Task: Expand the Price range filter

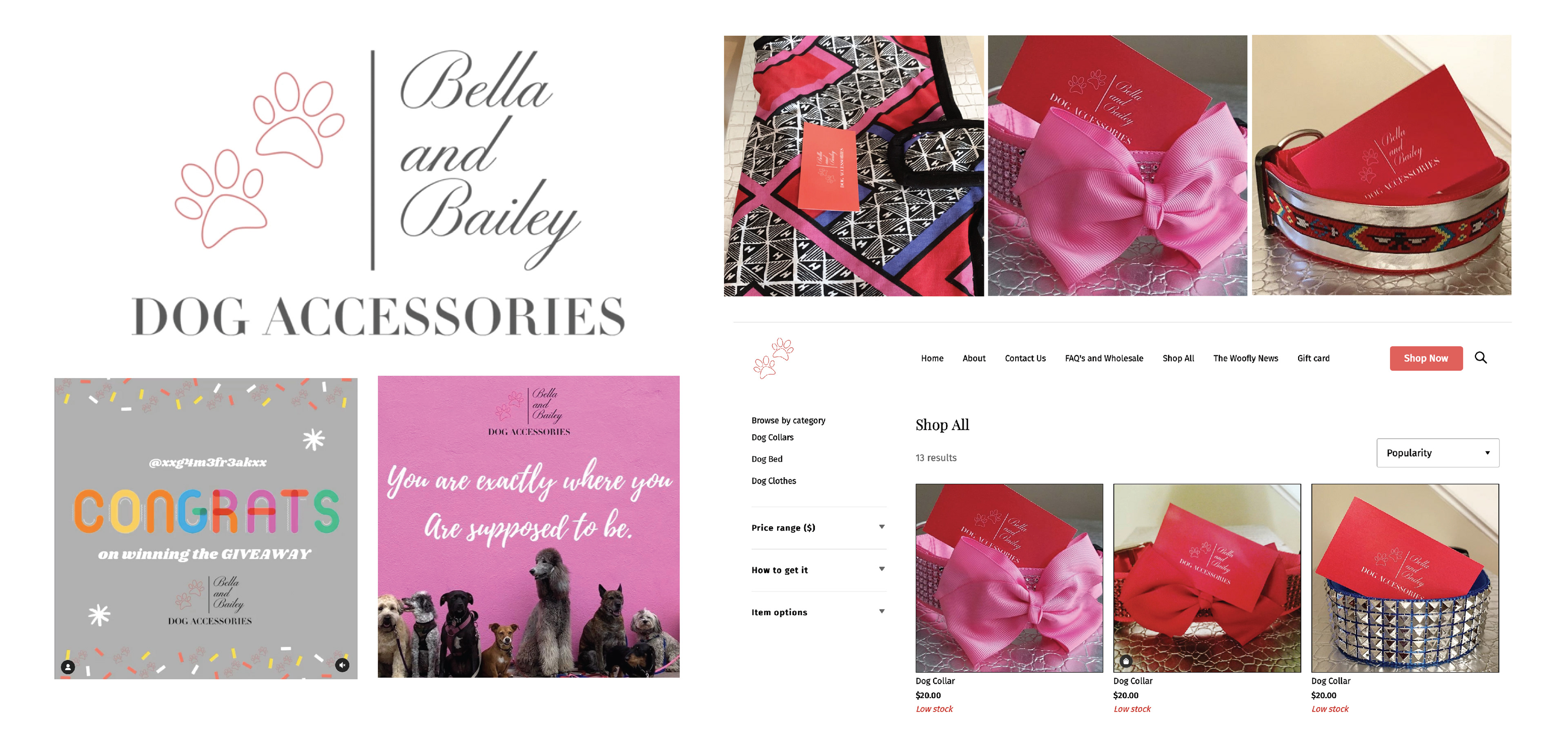Action: click(818, 527)
